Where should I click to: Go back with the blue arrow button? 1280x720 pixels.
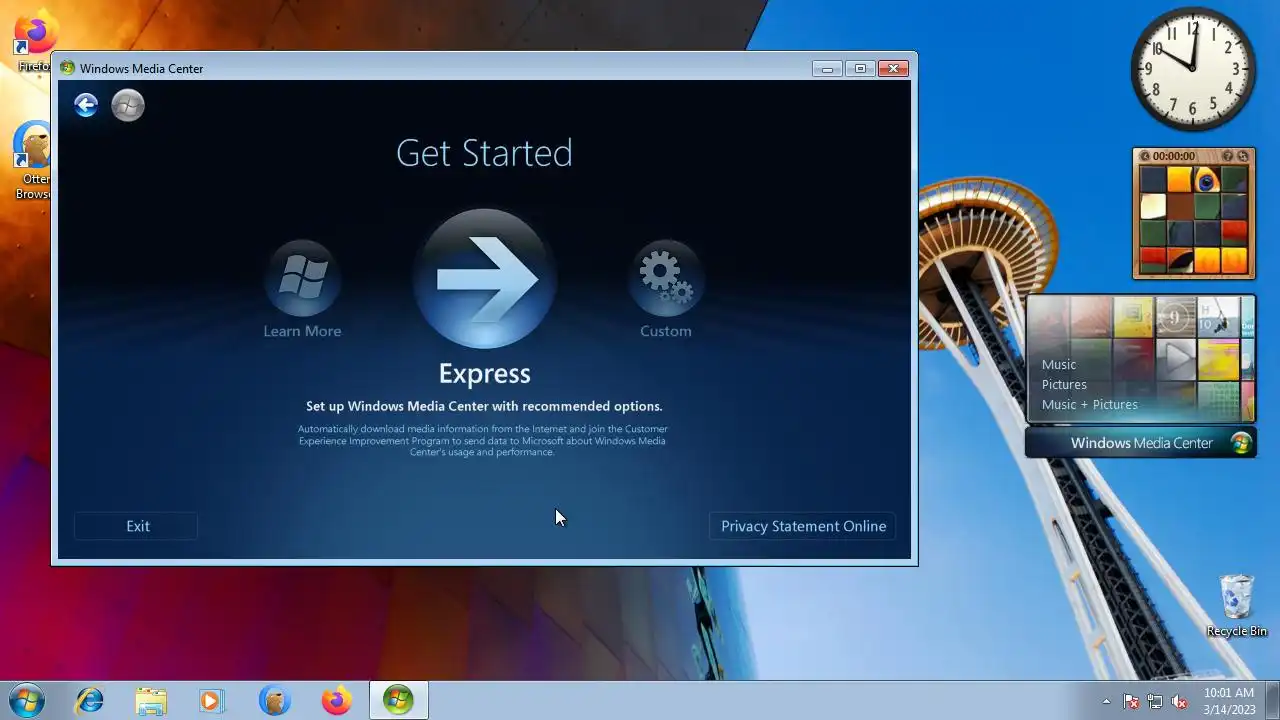tap(86, 105)
